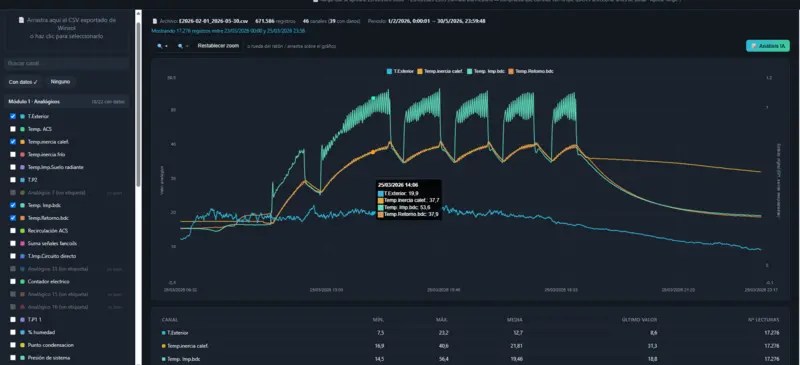Click the highlighted data point on Temp. Imp.bdc curve
The image size is (800, 365).
(373, 98)
